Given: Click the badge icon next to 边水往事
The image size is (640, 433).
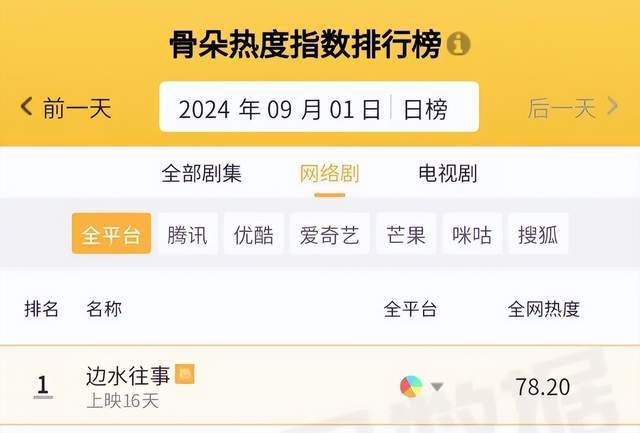Looking at the screenshot, I should pos(185,374).
